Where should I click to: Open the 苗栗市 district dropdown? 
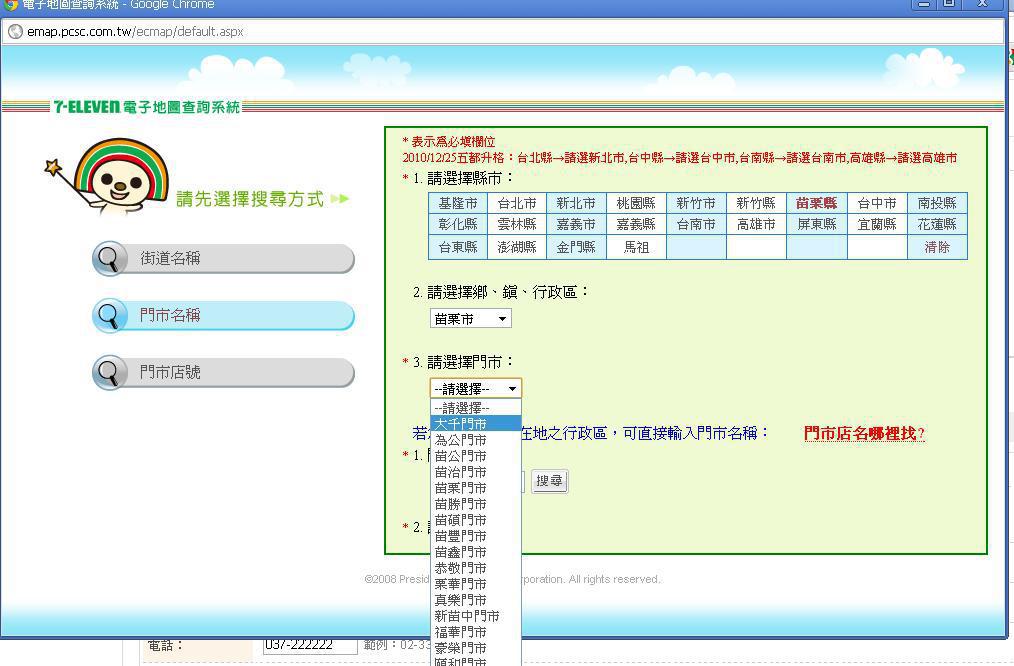click(x=471, y=319)
